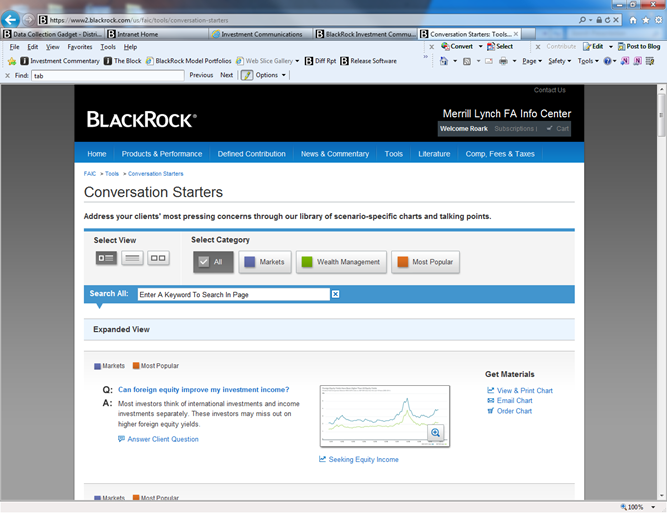
Task: Click the browser home icon in title bar
Action: pyautogui.click(x=633, y=20)
